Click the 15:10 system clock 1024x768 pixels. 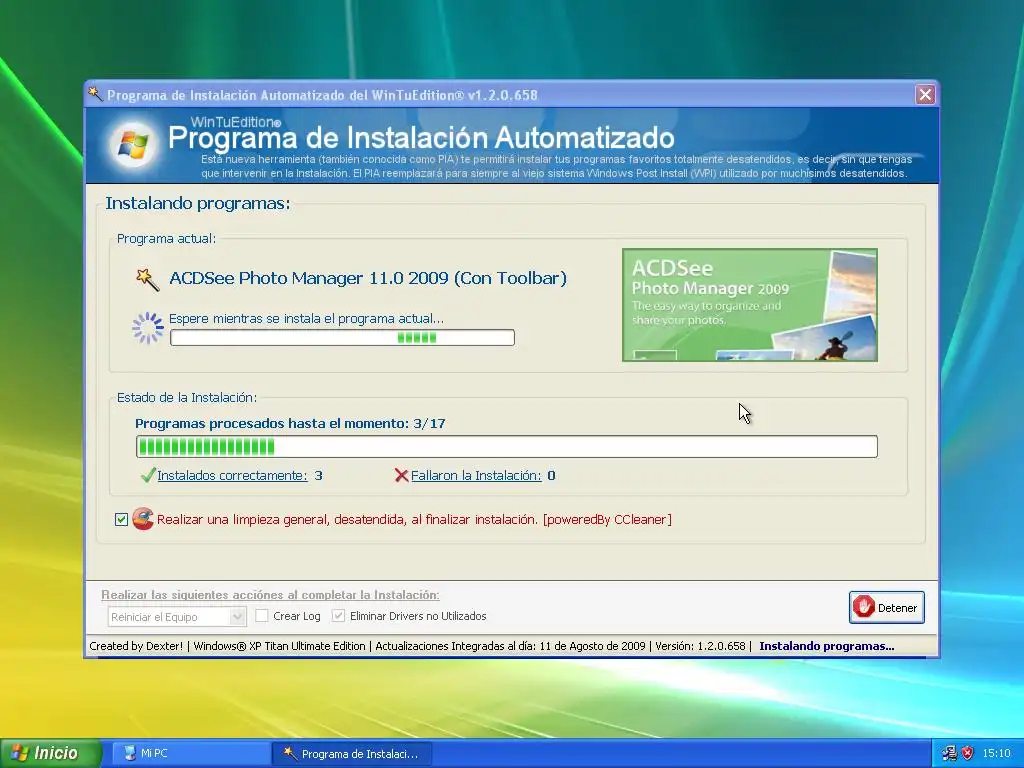(x=996, y=753)
